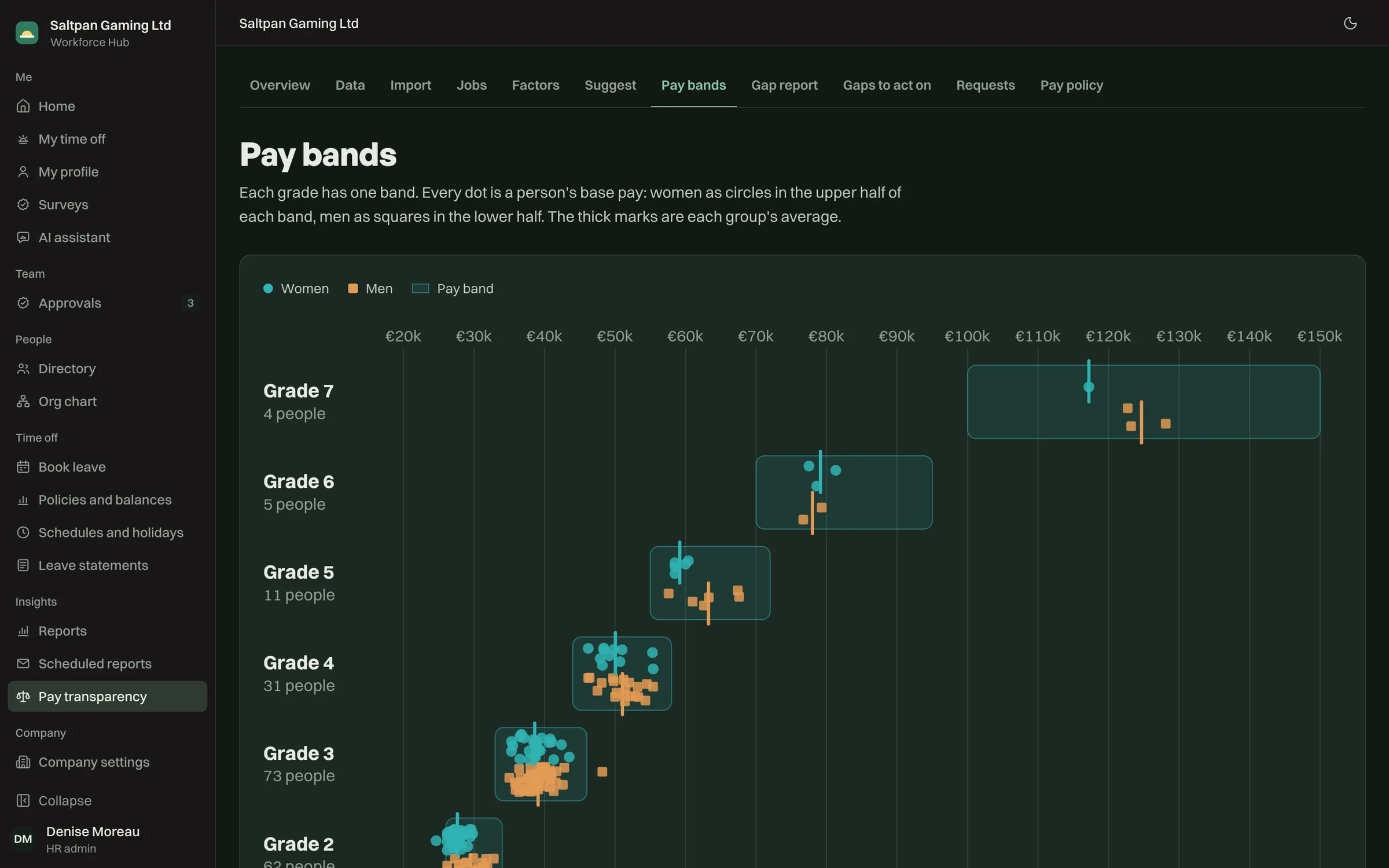Click the My time off icon

click(23, 139)
